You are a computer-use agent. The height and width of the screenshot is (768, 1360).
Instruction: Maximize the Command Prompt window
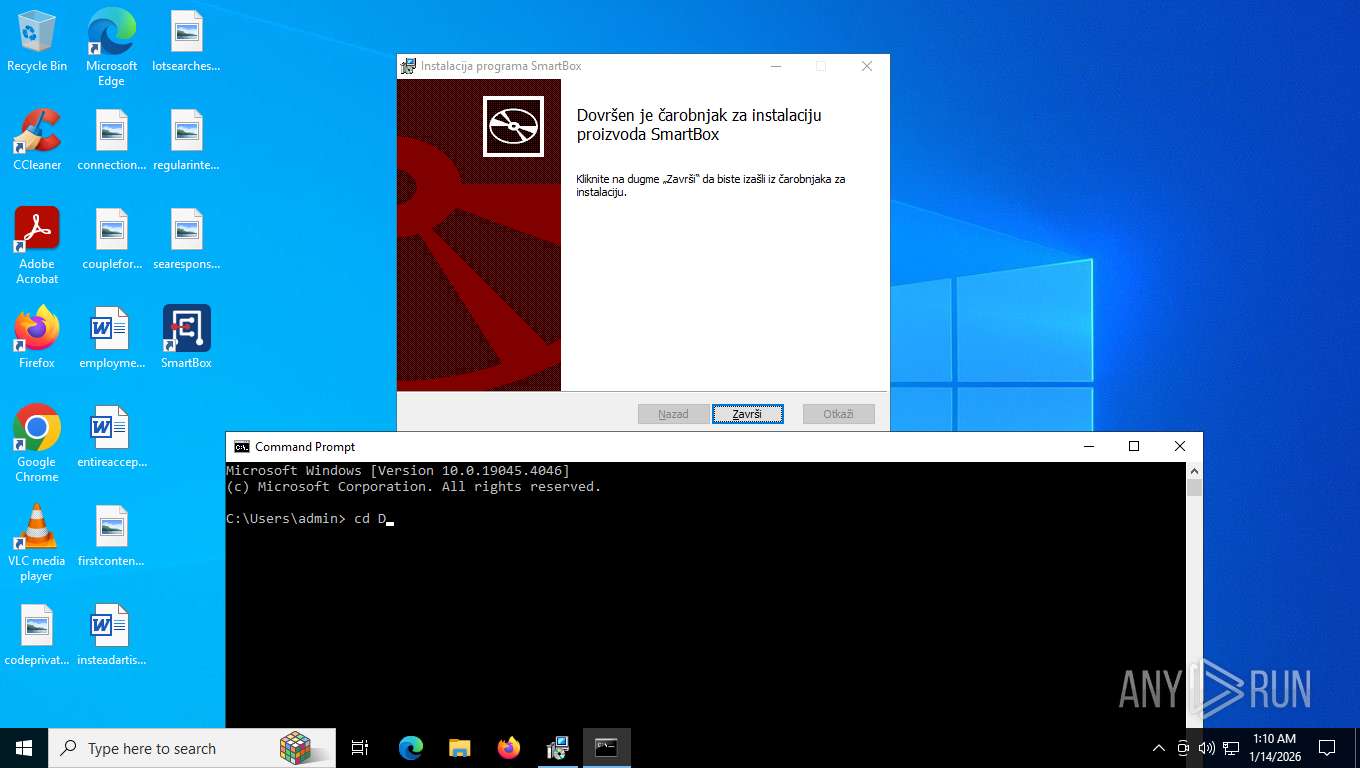point(1134,447)
